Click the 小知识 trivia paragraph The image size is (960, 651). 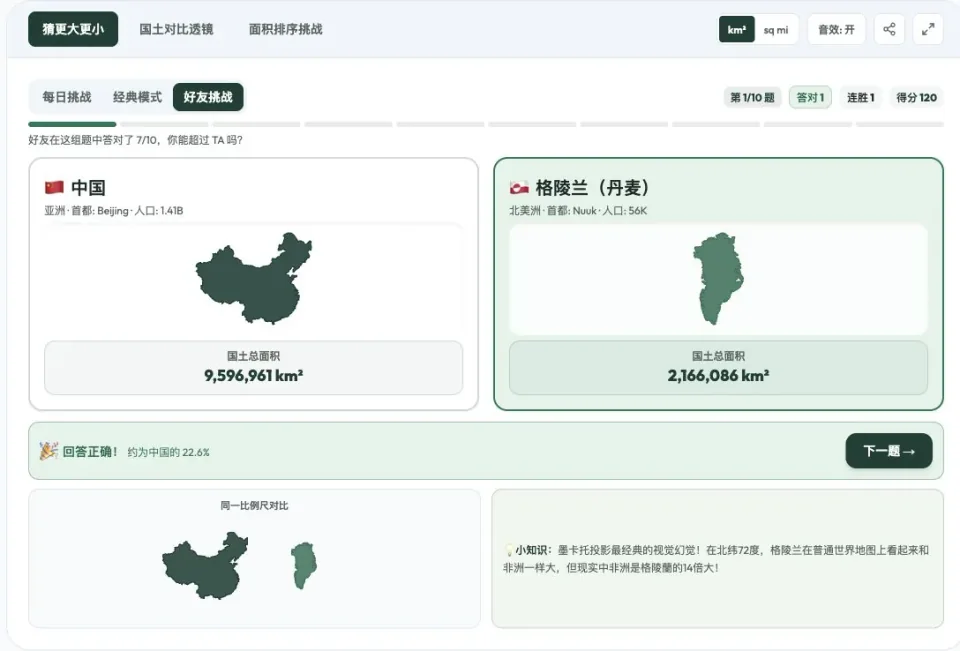(x=716, y=559)
